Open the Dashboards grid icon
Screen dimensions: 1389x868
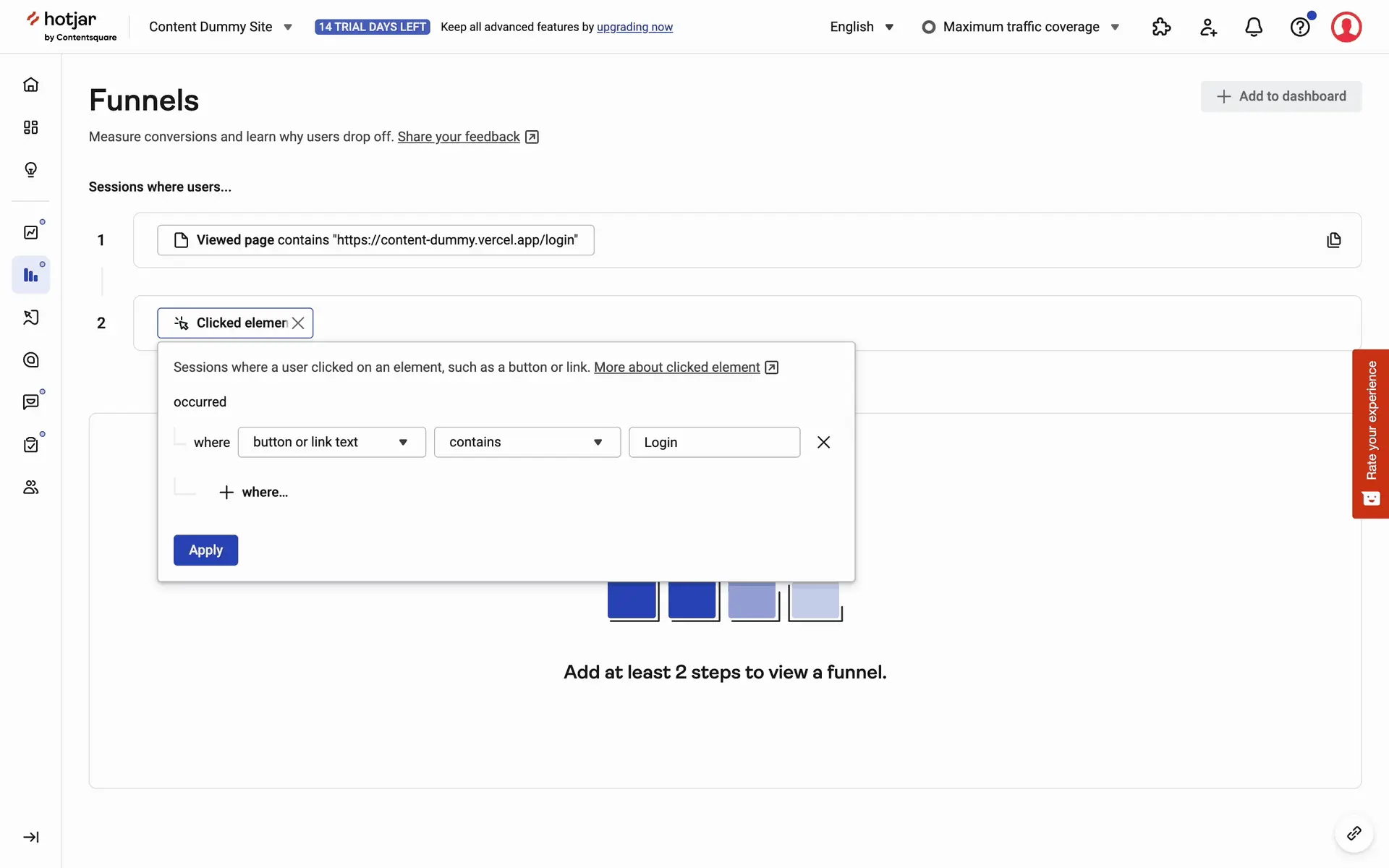[x=30, y=127]
